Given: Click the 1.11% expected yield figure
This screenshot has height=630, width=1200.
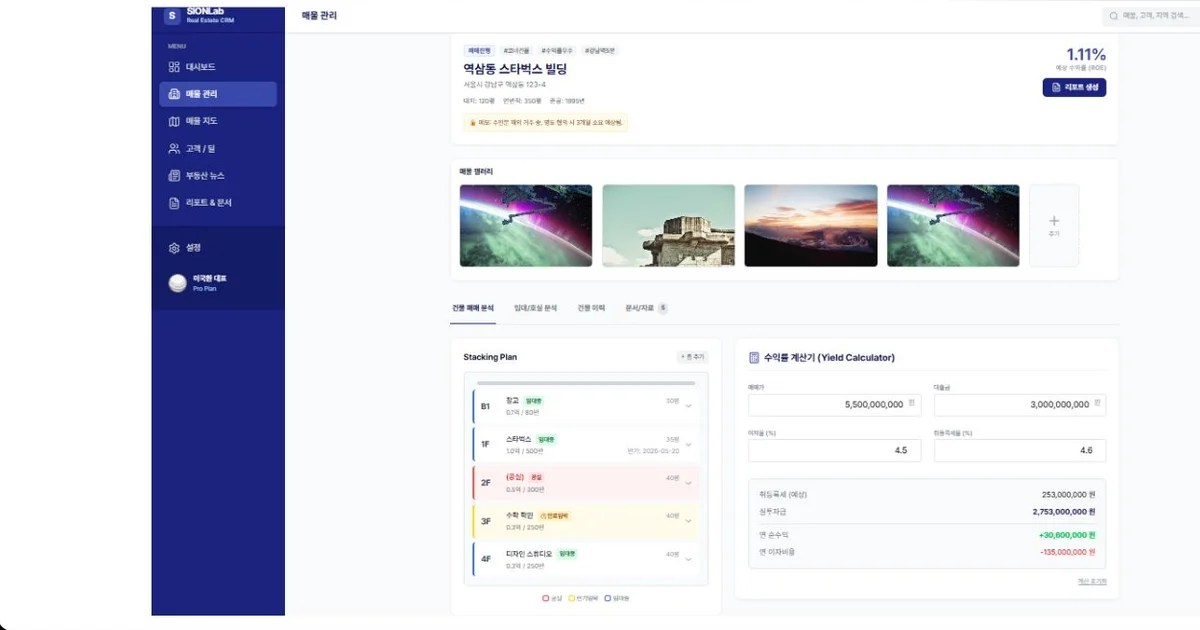Looking at the screenshot, I should click(x=1086, y=55).
